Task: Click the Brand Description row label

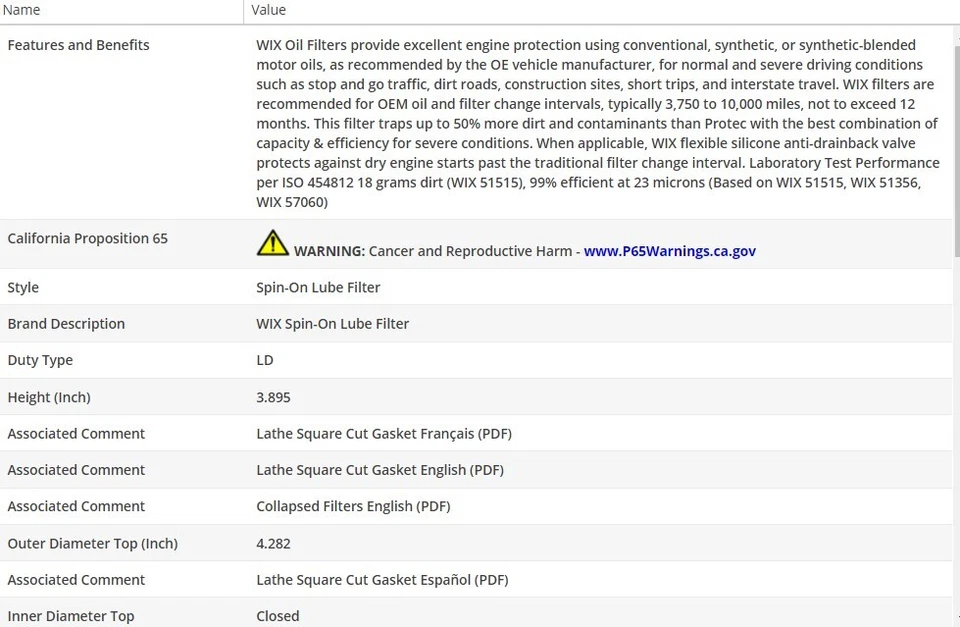Action: (66, 324)
